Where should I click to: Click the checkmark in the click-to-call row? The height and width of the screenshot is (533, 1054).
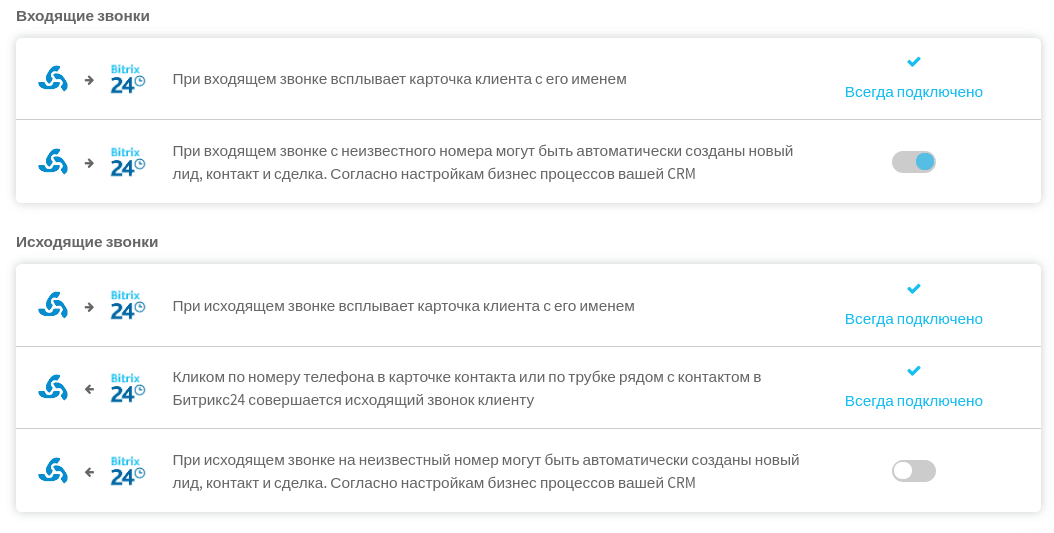coord(914,371)
